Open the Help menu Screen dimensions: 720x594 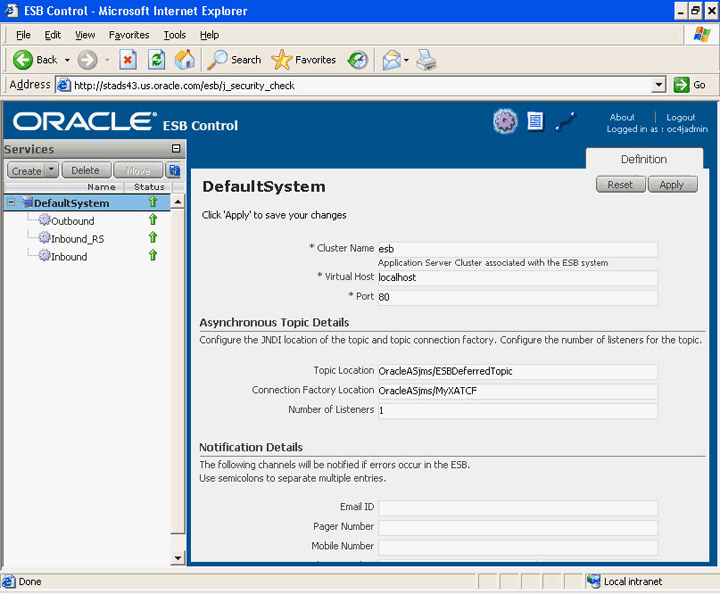pos(209,35)
